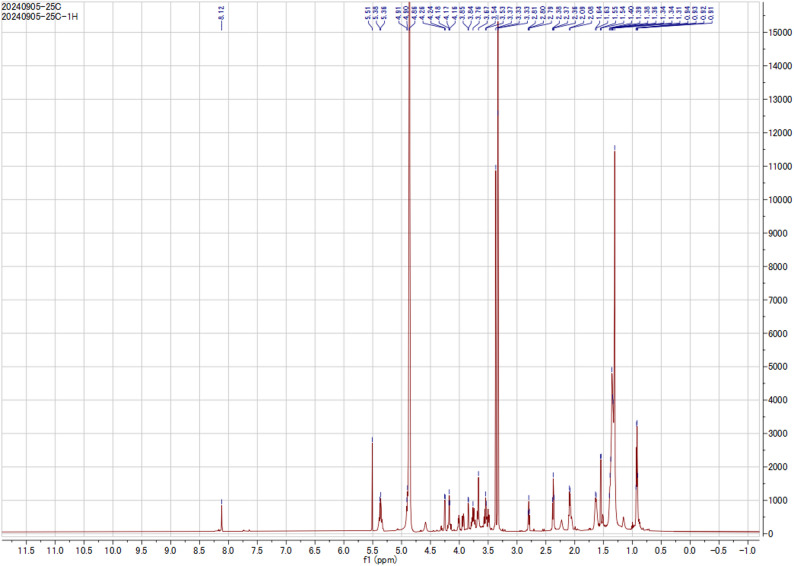Image resolution: width=794 pixels, height=566 pixels.
Task: Click the 2.5 ppm axis tick label
Action: point(546,550)
